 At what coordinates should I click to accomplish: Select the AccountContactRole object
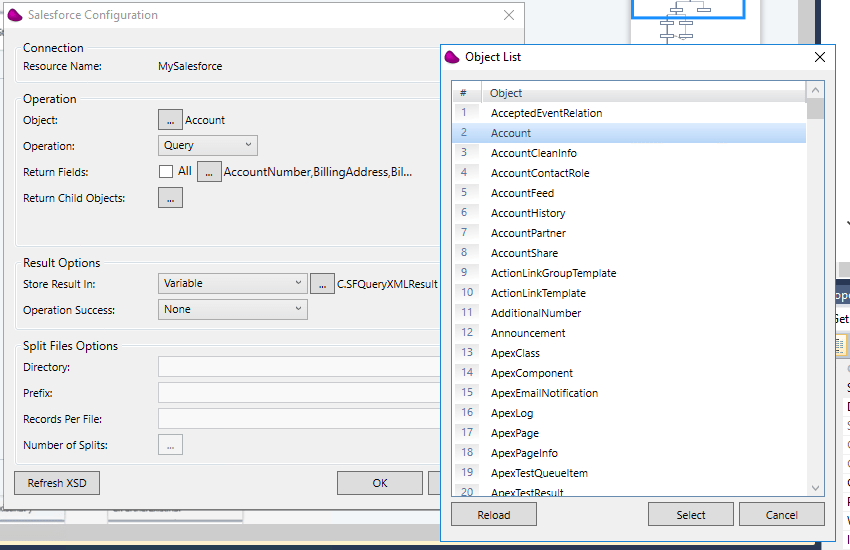[x=629, y=173]
